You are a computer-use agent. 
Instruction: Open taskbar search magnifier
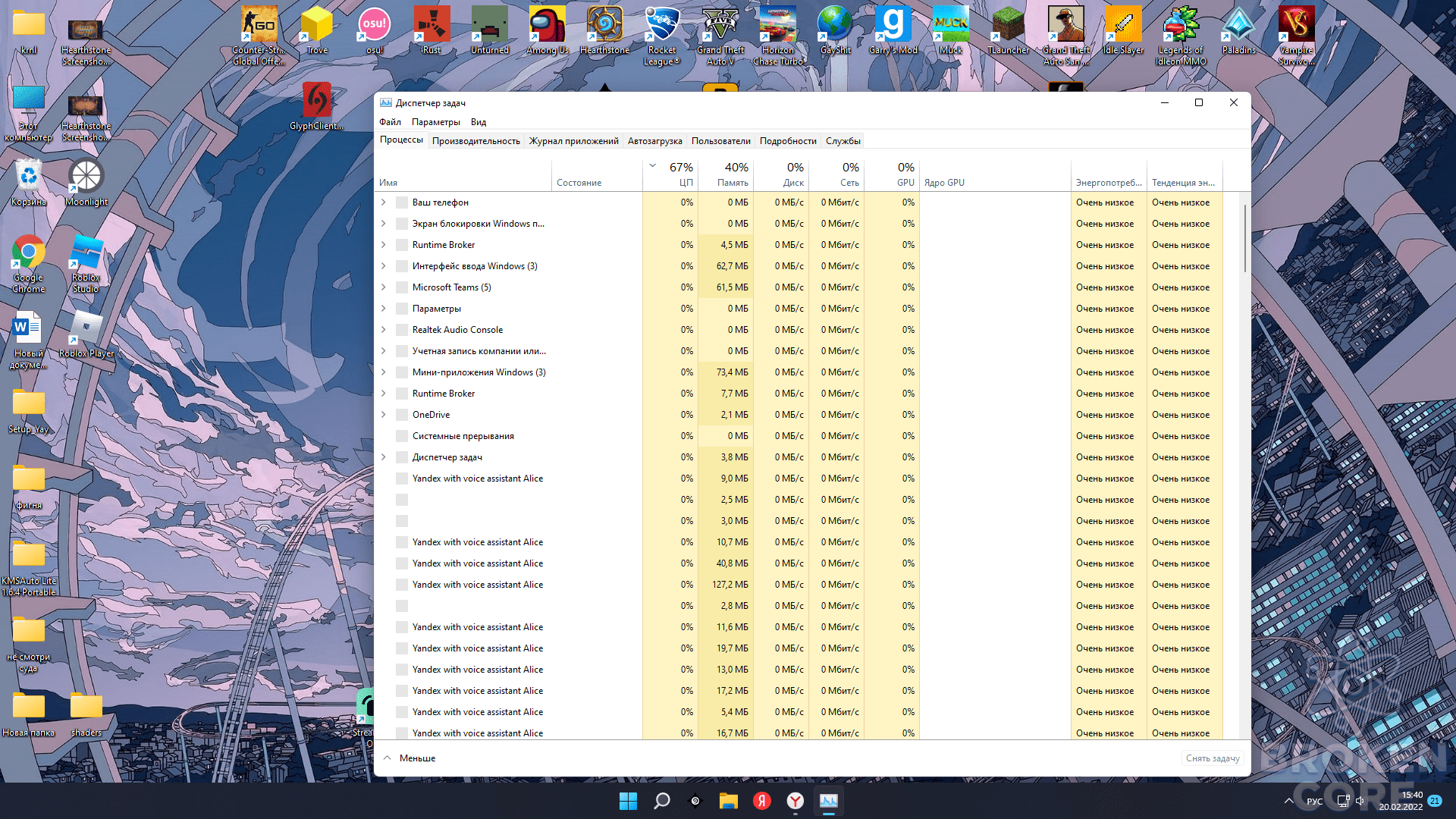[662, 801]
